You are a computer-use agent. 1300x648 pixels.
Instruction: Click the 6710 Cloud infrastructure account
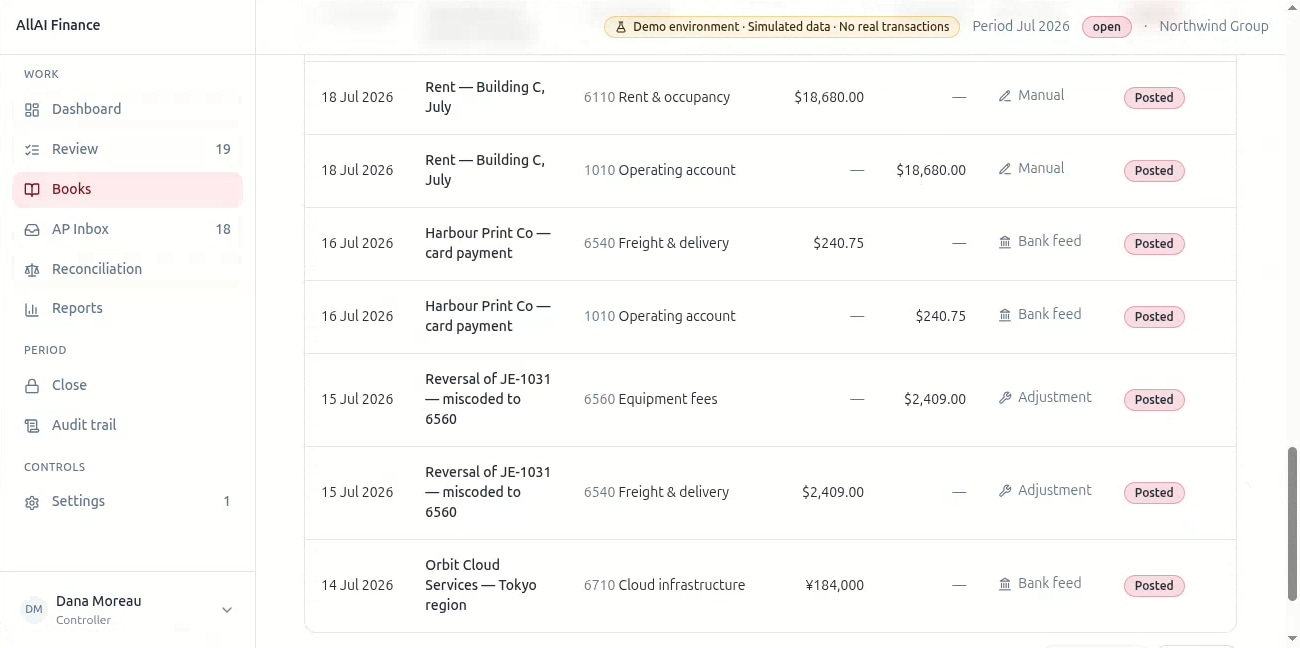(x=665, y=585)
